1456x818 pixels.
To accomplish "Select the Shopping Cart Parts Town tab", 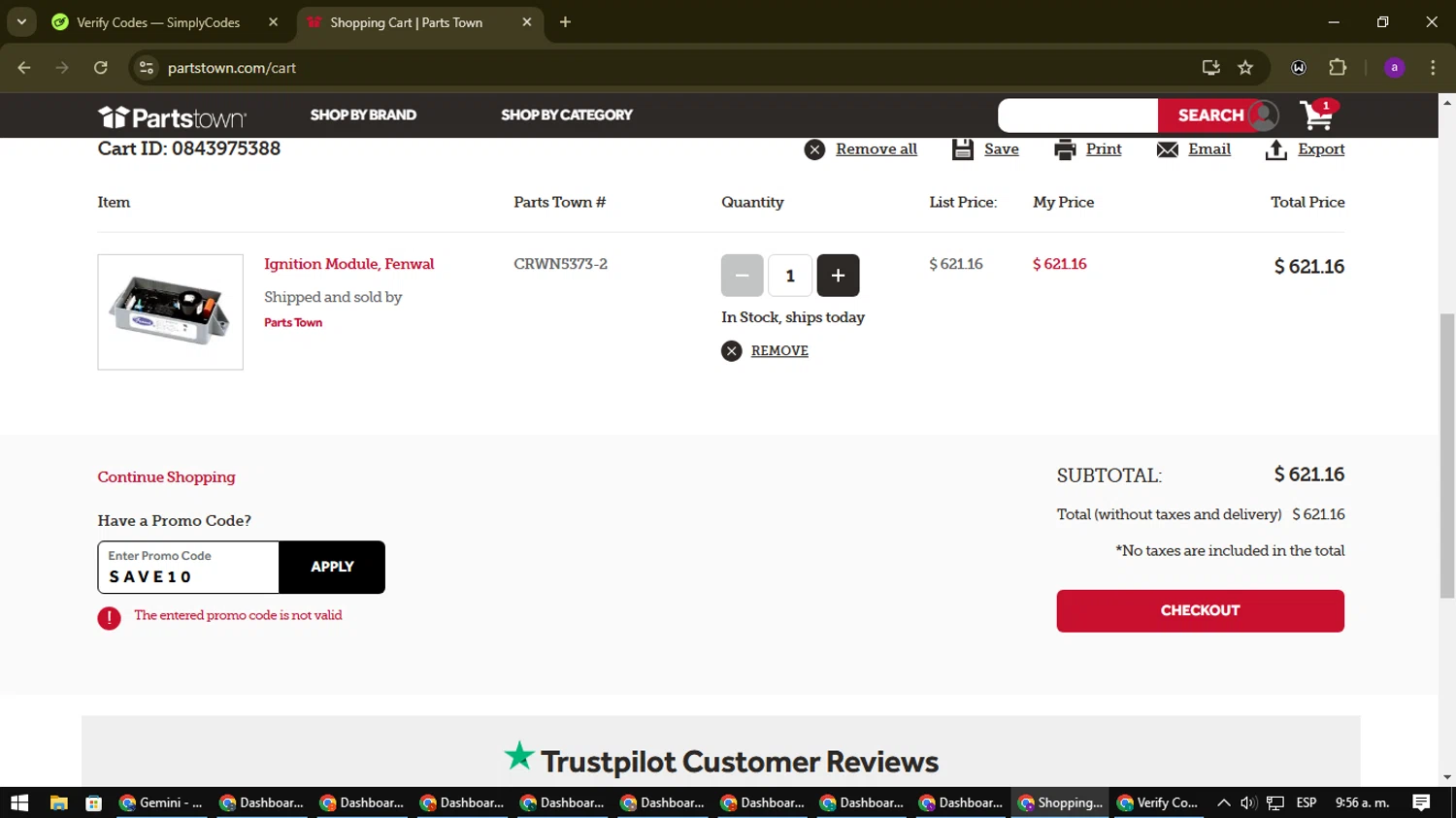I will [419, 22].
